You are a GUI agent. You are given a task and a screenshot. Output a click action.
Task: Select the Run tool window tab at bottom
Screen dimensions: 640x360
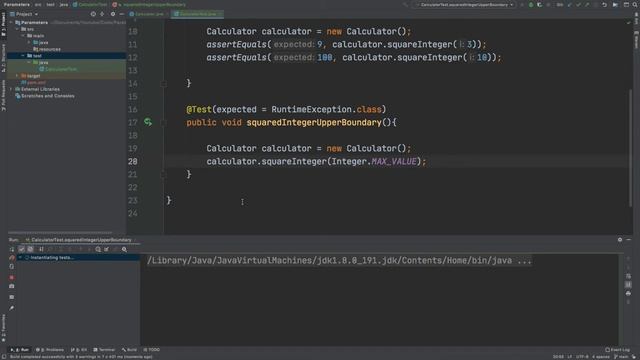20,350
